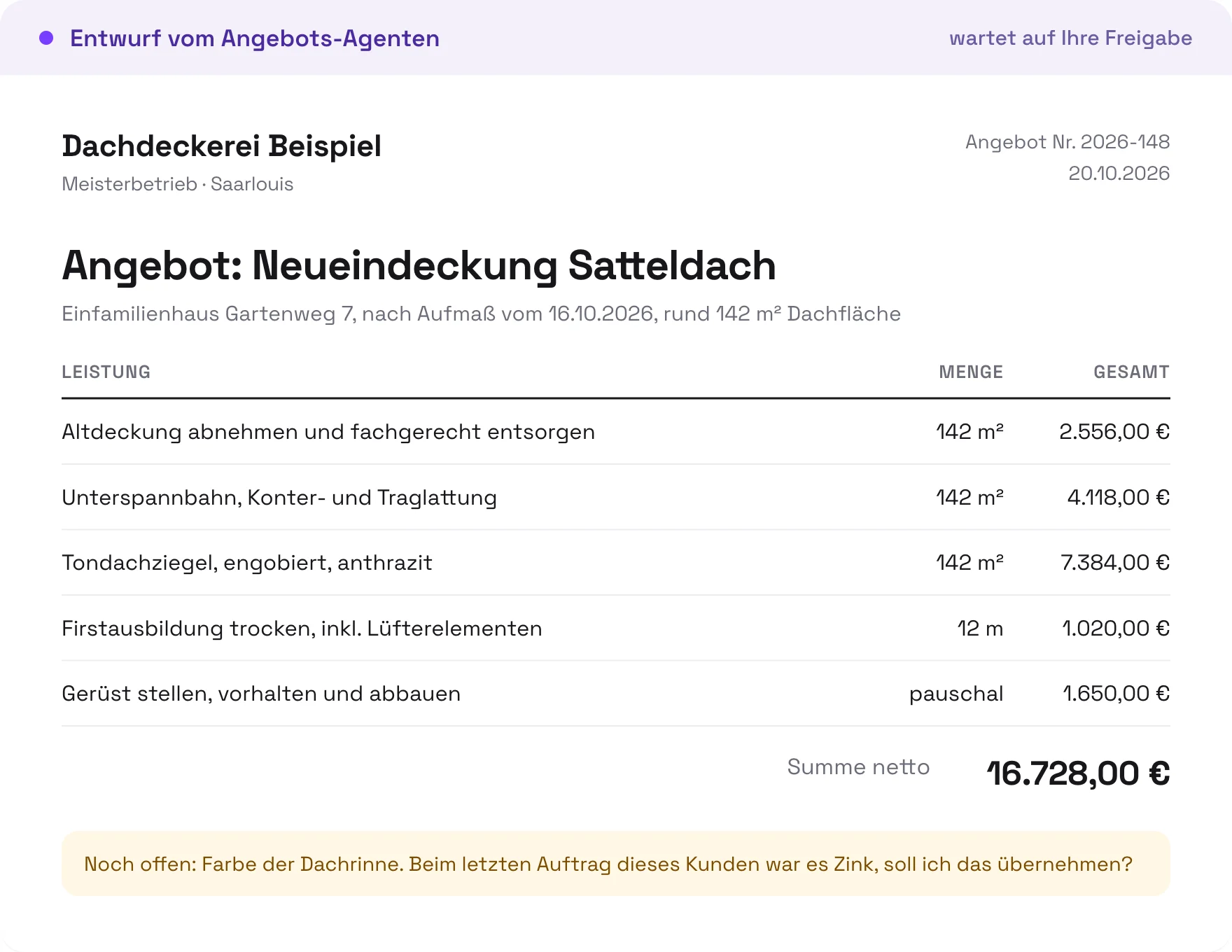Click the 'Summe netto' label
Screen dimensions: 1232x952
(858, 767)
